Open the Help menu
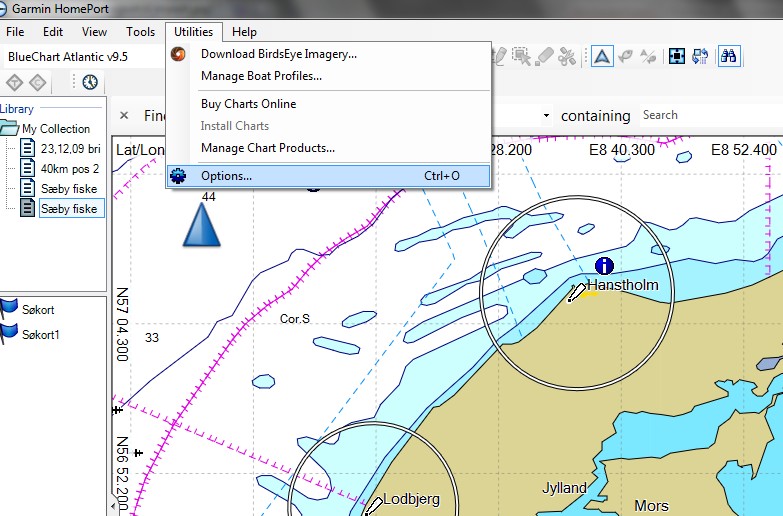 244,32
